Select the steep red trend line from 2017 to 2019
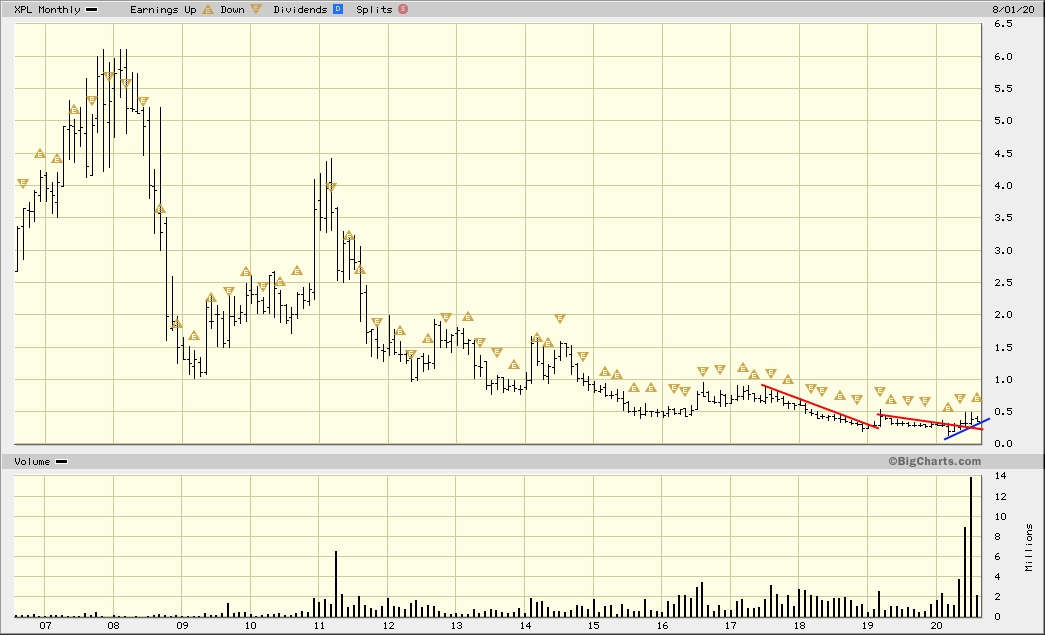Image resolution: width=1045 pixels, height=635 pixels. point(820,406)
